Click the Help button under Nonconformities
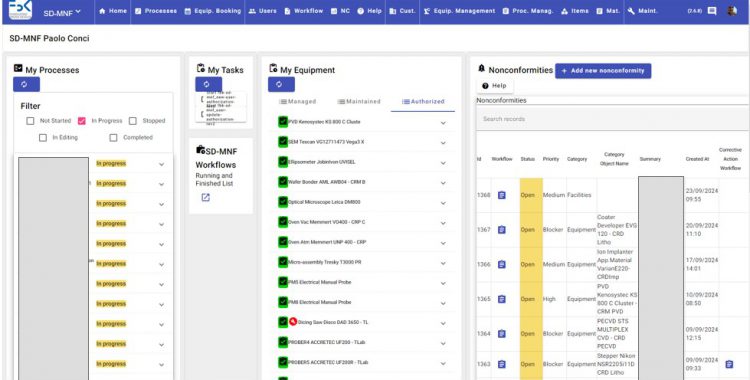 click(495, 86)
